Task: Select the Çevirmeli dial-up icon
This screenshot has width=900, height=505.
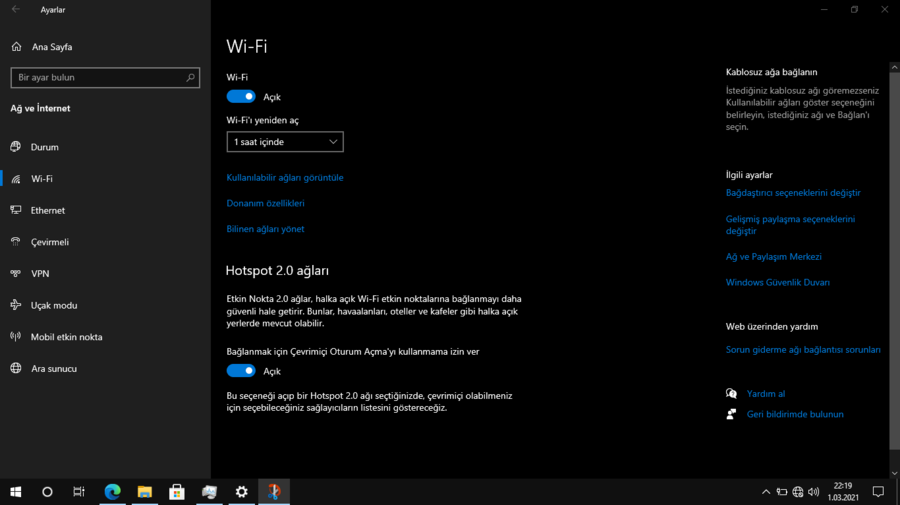Action: [x=15, y=242]
